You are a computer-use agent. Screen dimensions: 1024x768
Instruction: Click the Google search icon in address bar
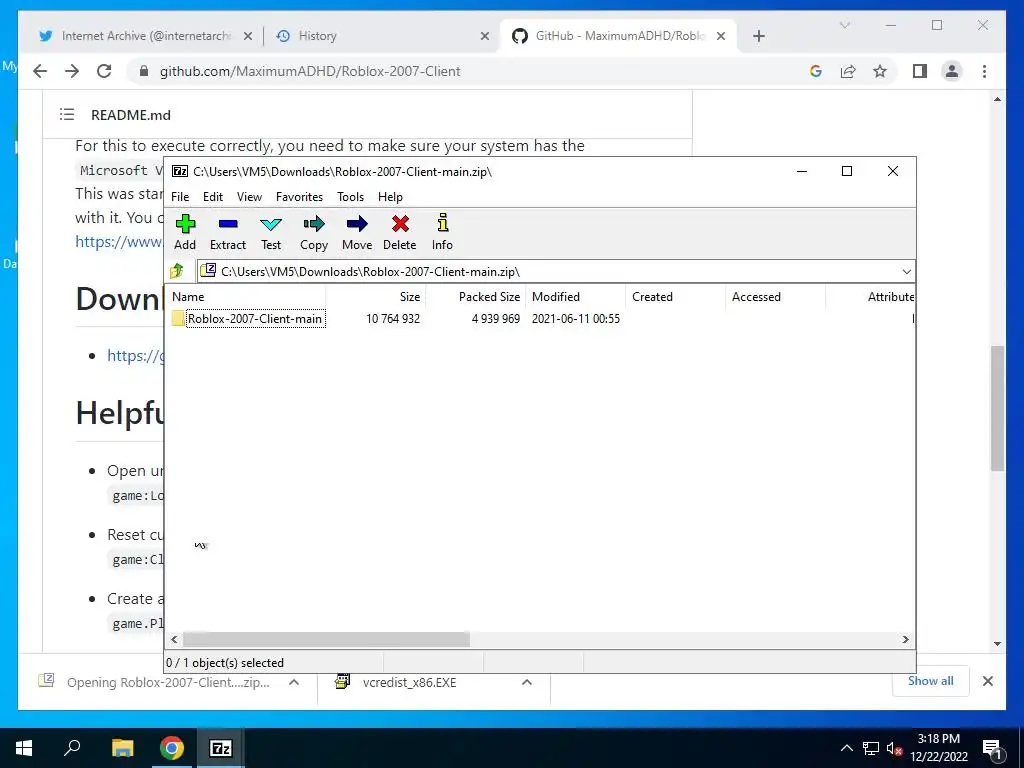coord(816,71)
